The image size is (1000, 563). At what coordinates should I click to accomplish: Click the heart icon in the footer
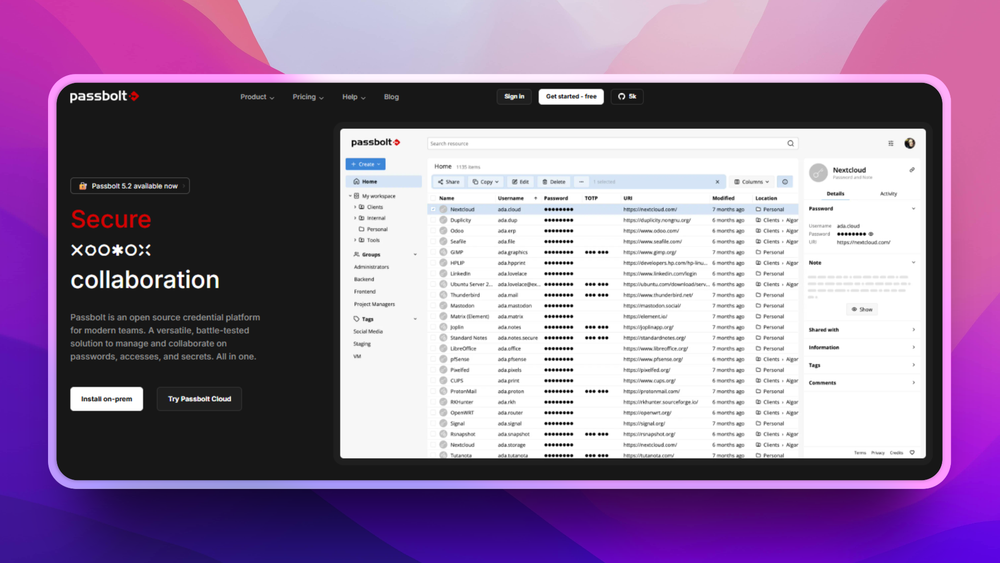[912, 453]
